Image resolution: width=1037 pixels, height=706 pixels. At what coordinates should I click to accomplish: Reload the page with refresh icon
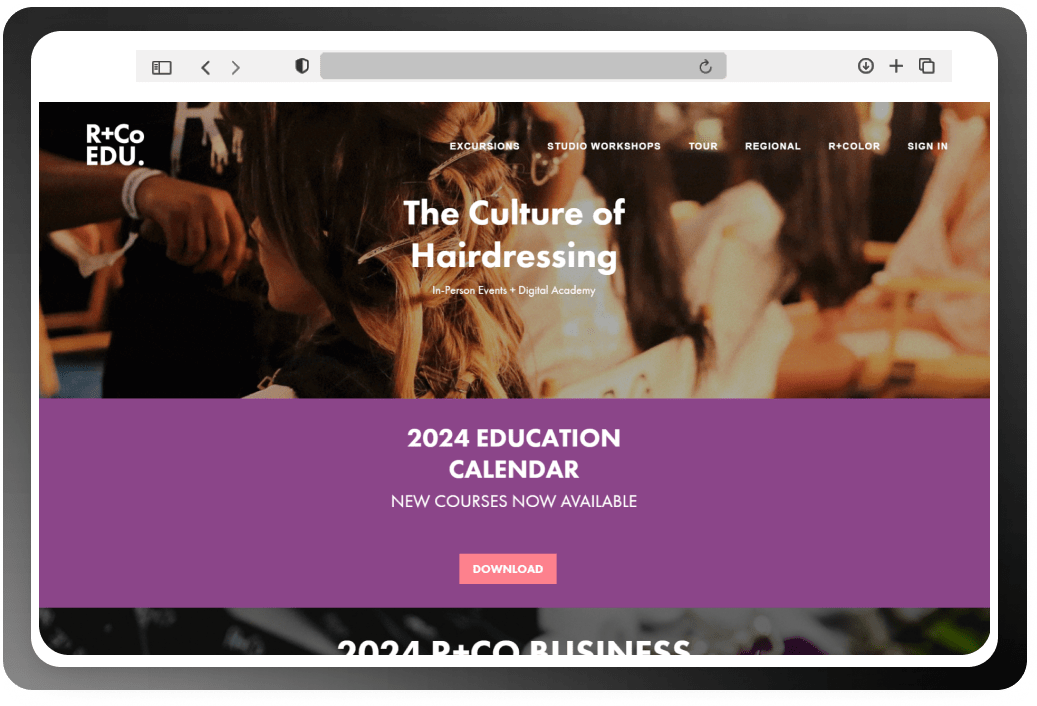click(x=706, y=66)
